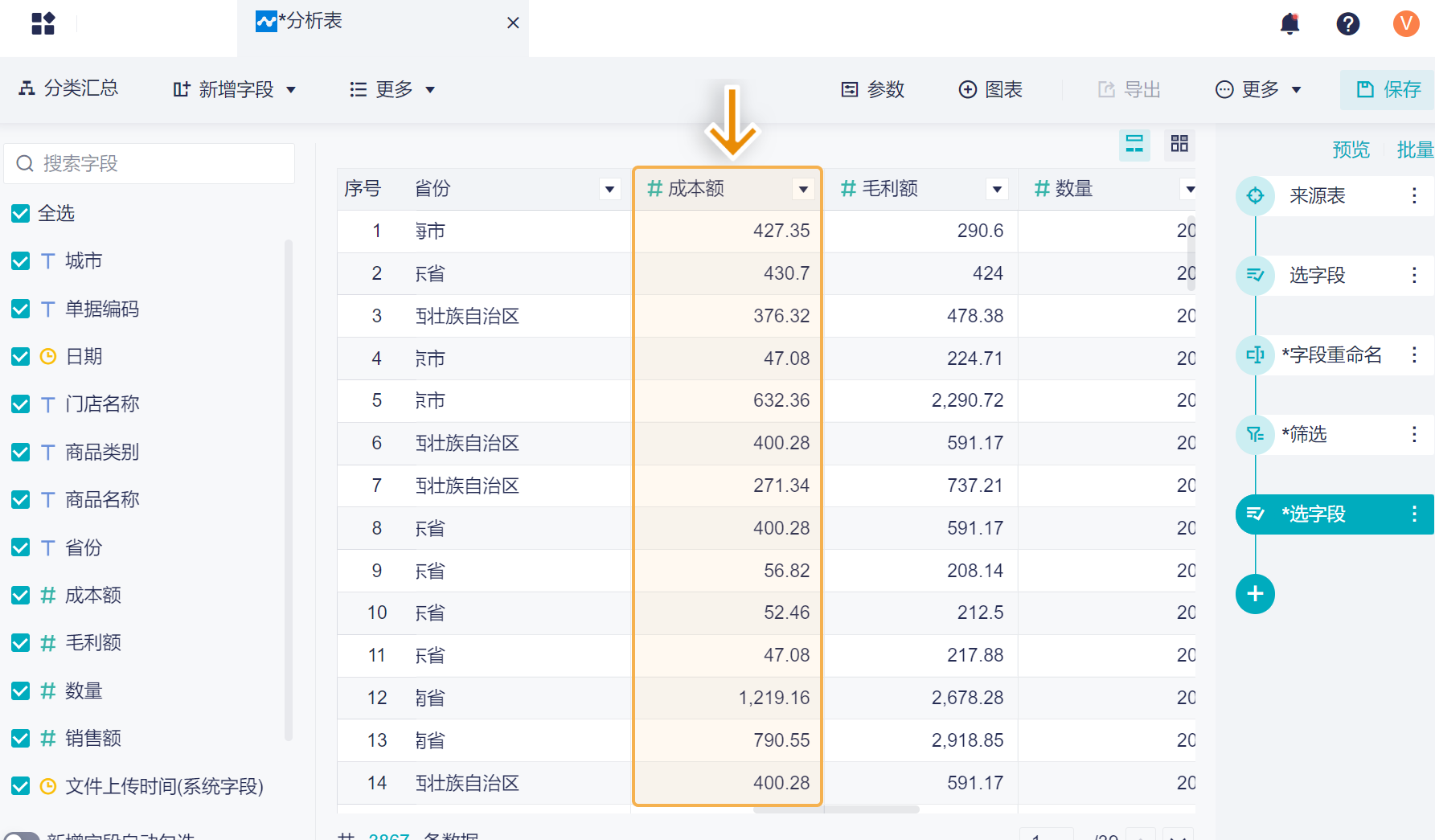This screenshot has height=840, width=1435.
Task: Select the list view layout icon
Action: (1134, 144)
